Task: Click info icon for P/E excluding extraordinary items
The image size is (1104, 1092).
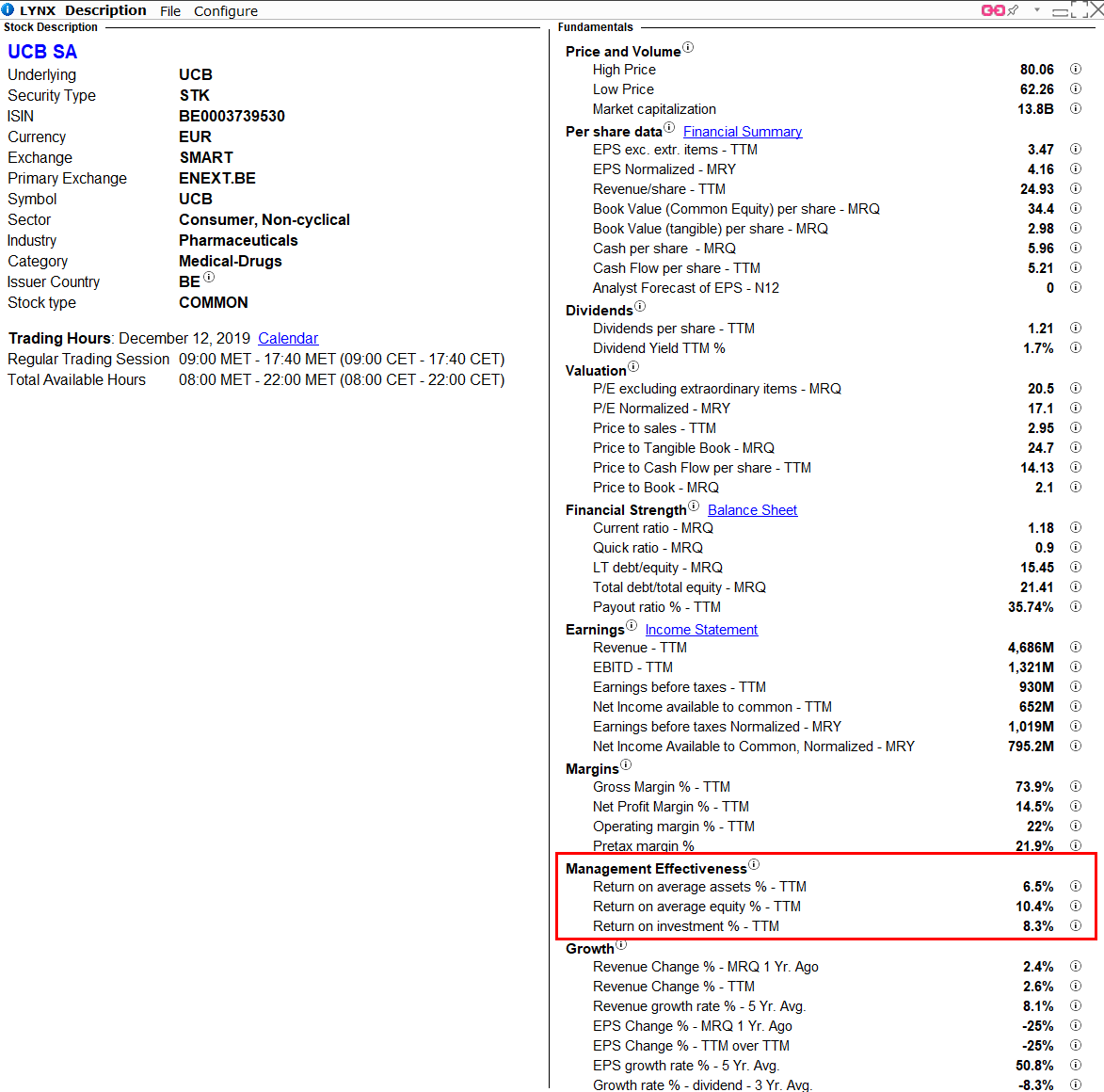Action: [x=1075, y=388]
